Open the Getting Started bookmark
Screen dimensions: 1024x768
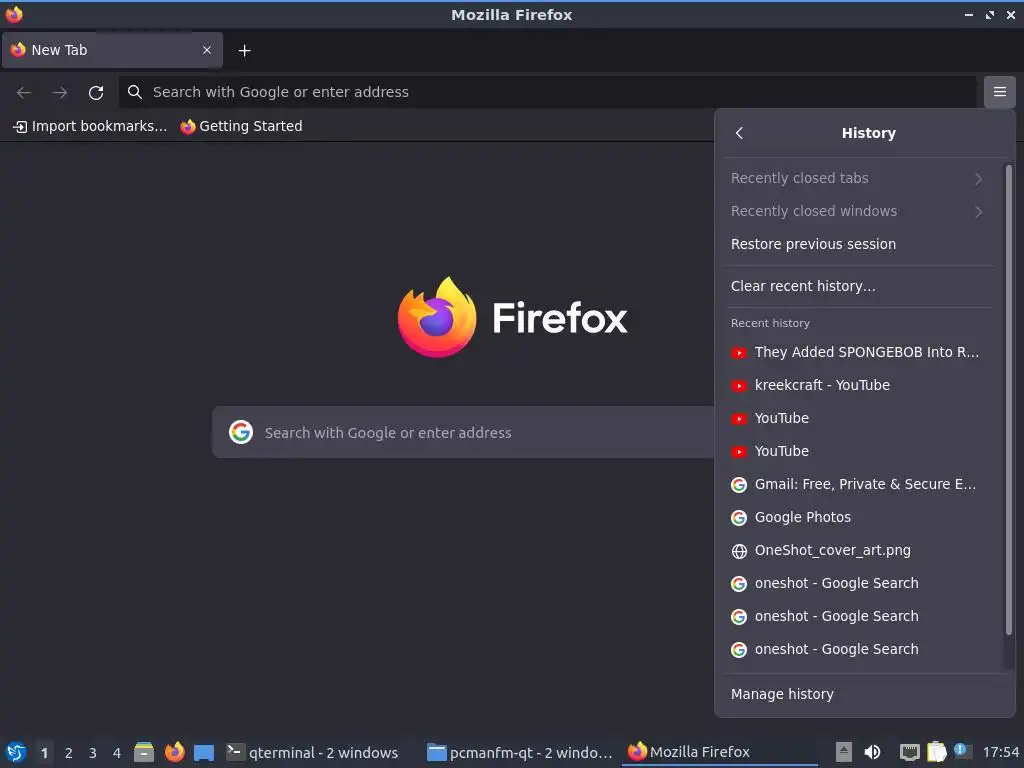242,126
